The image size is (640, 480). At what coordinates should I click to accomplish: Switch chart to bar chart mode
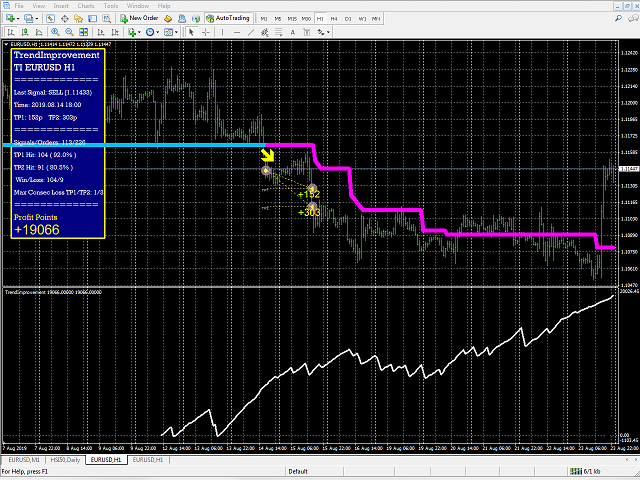pos(11,32)
